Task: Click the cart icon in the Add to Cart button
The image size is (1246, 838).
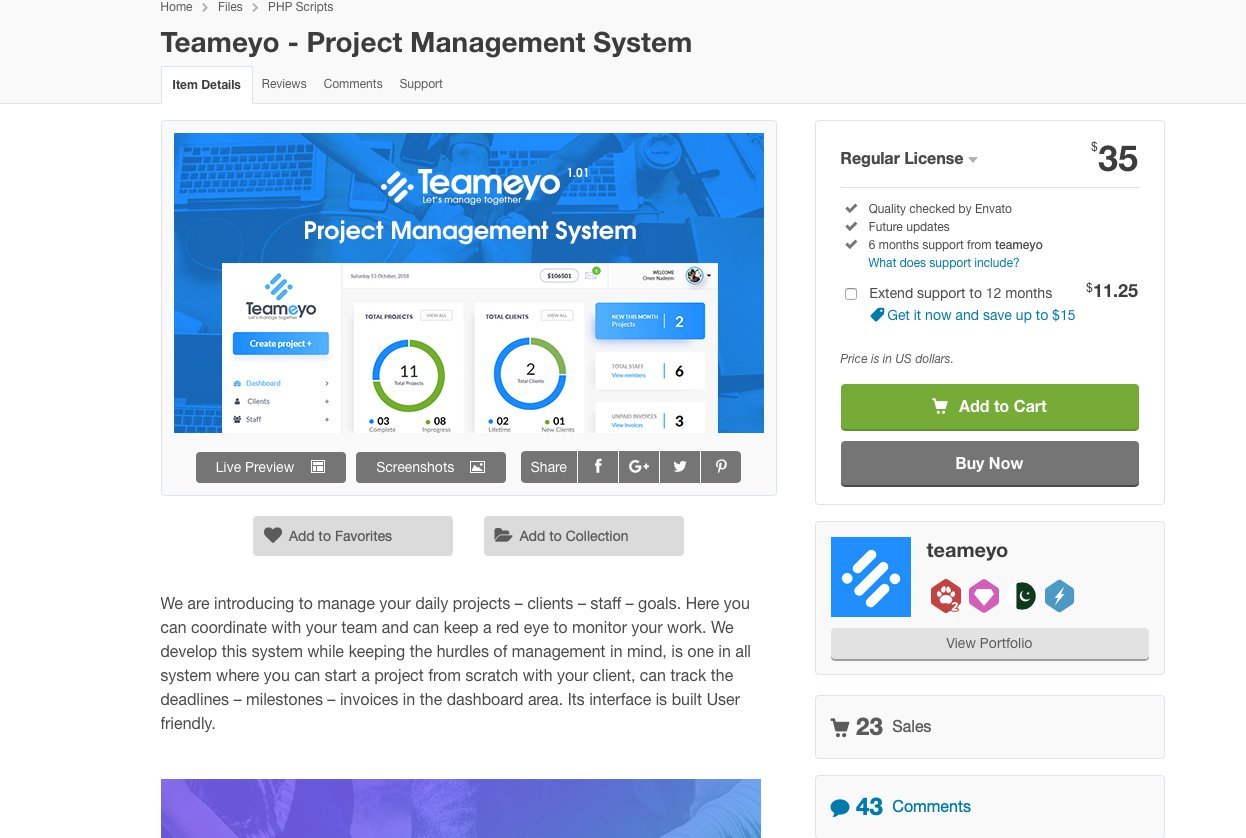Action: pos(940,407)
